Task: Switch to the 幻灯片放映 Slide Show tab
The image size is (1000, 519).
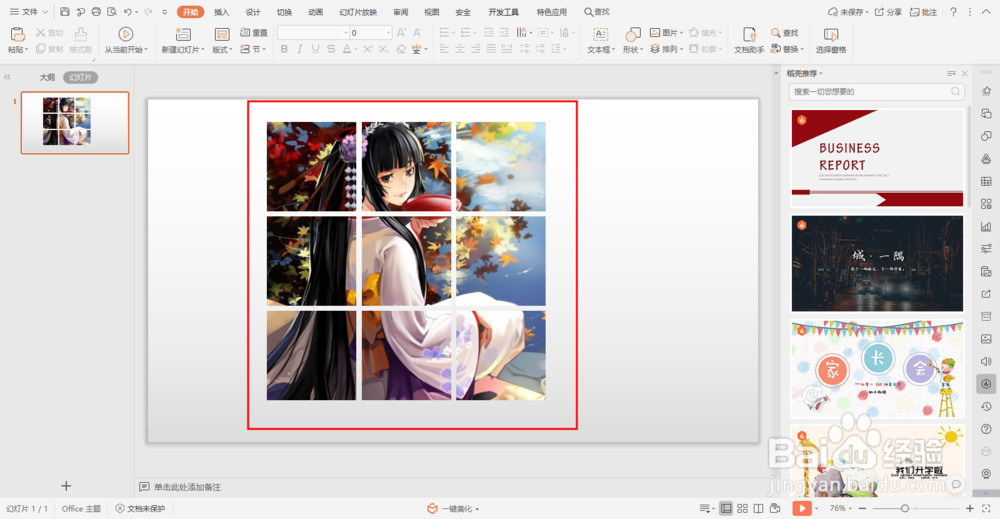Action: [x=358, y=12]
